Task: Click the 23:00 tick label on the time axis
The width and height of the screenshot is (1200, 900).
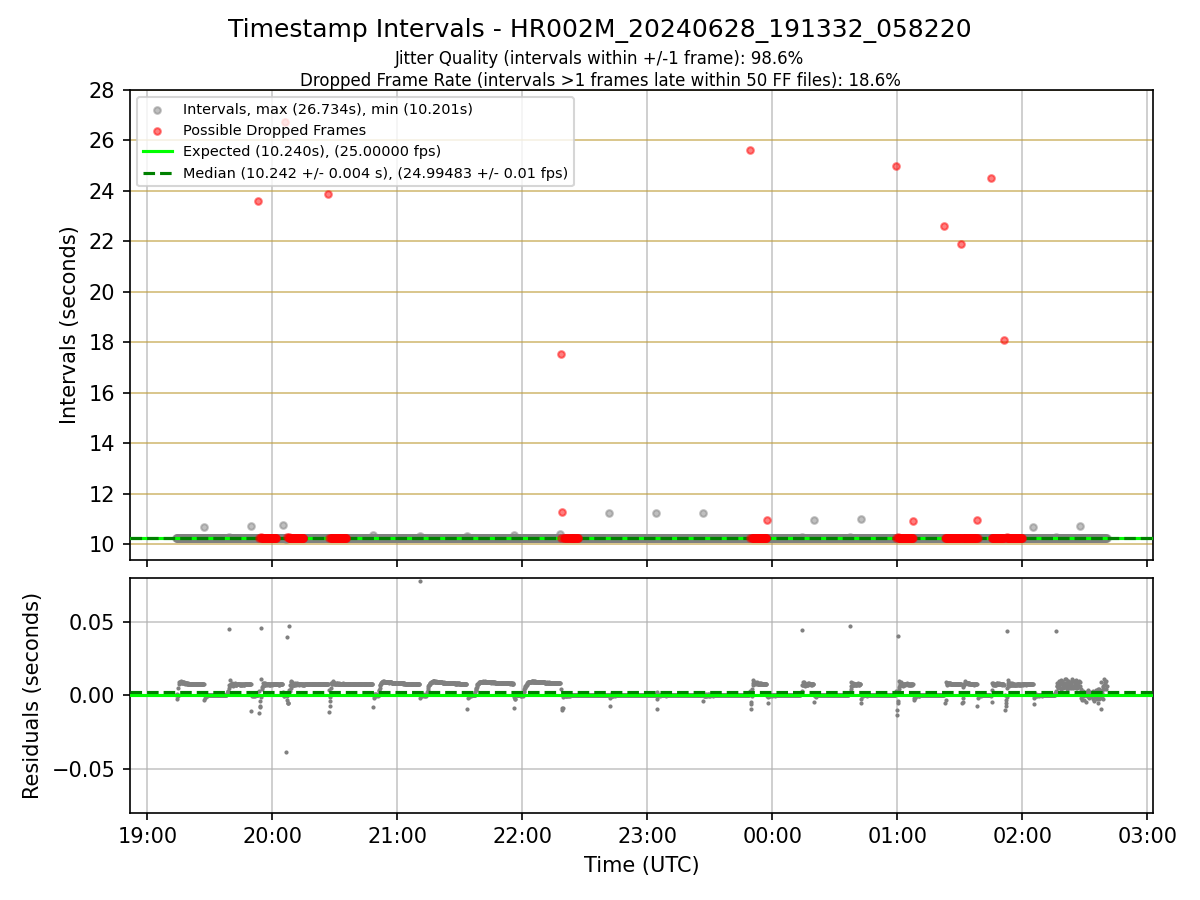Action: pyautogui.click(x=647, y=834)
